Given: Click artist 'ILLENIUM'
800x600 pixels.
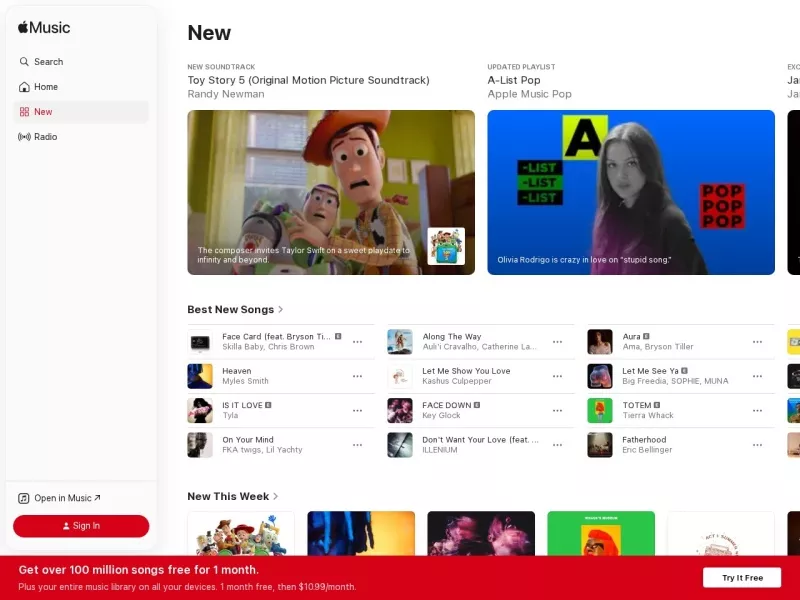Looking at the screenshot, I should 440,449.
